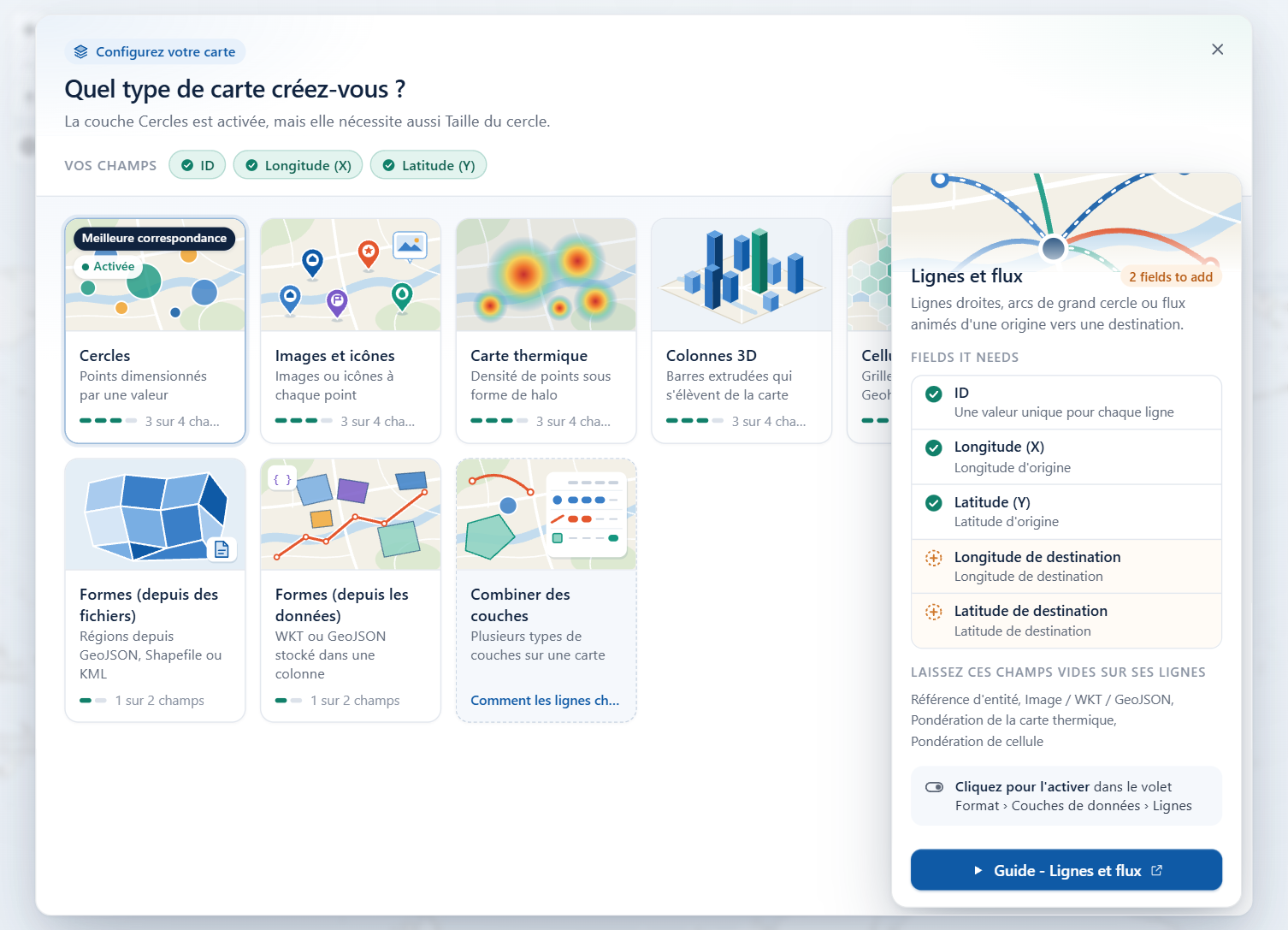Close the map configuration dialog
Image resolution: width=1288 pixels, height=930 pixels.
pos(1217,50)
